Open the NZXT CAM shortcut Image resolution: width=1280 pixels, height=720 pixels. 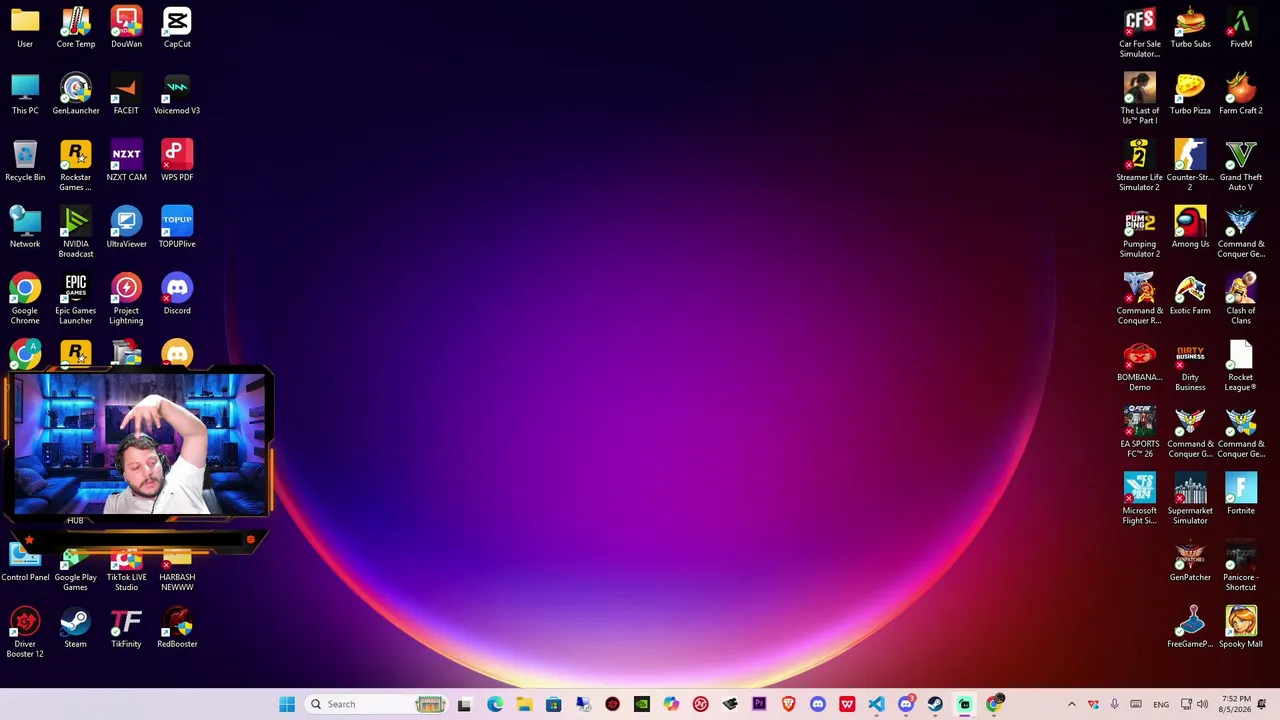(x=126, y=162)
